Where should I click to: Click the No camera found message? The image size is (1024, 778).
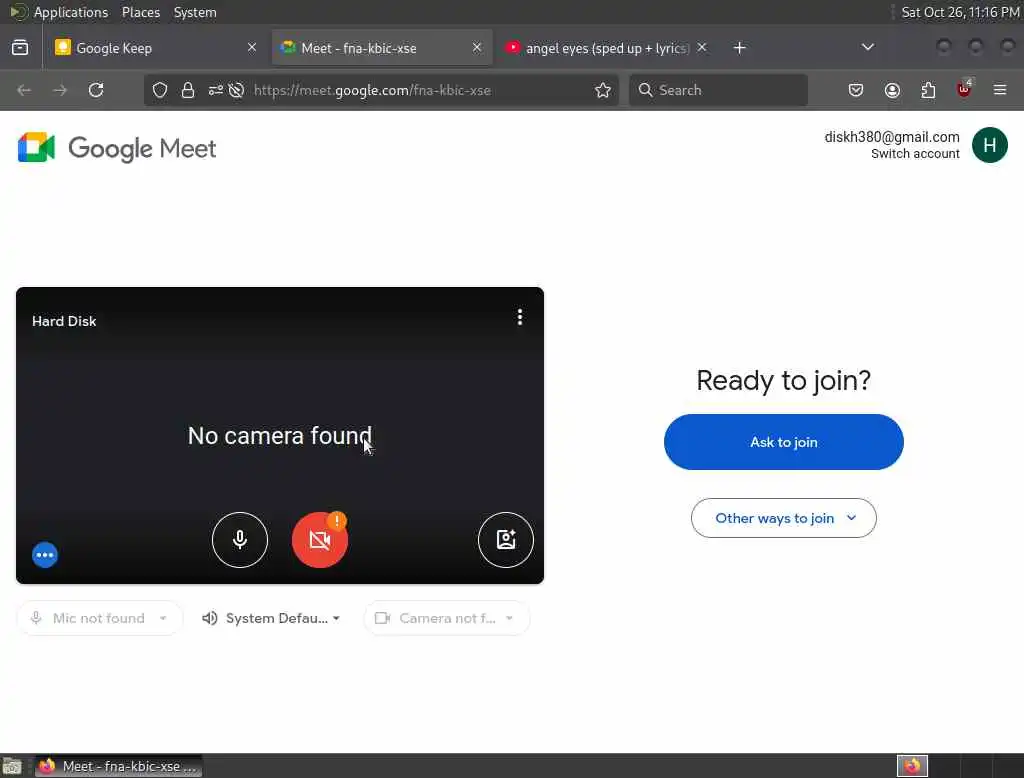[280, 436]
